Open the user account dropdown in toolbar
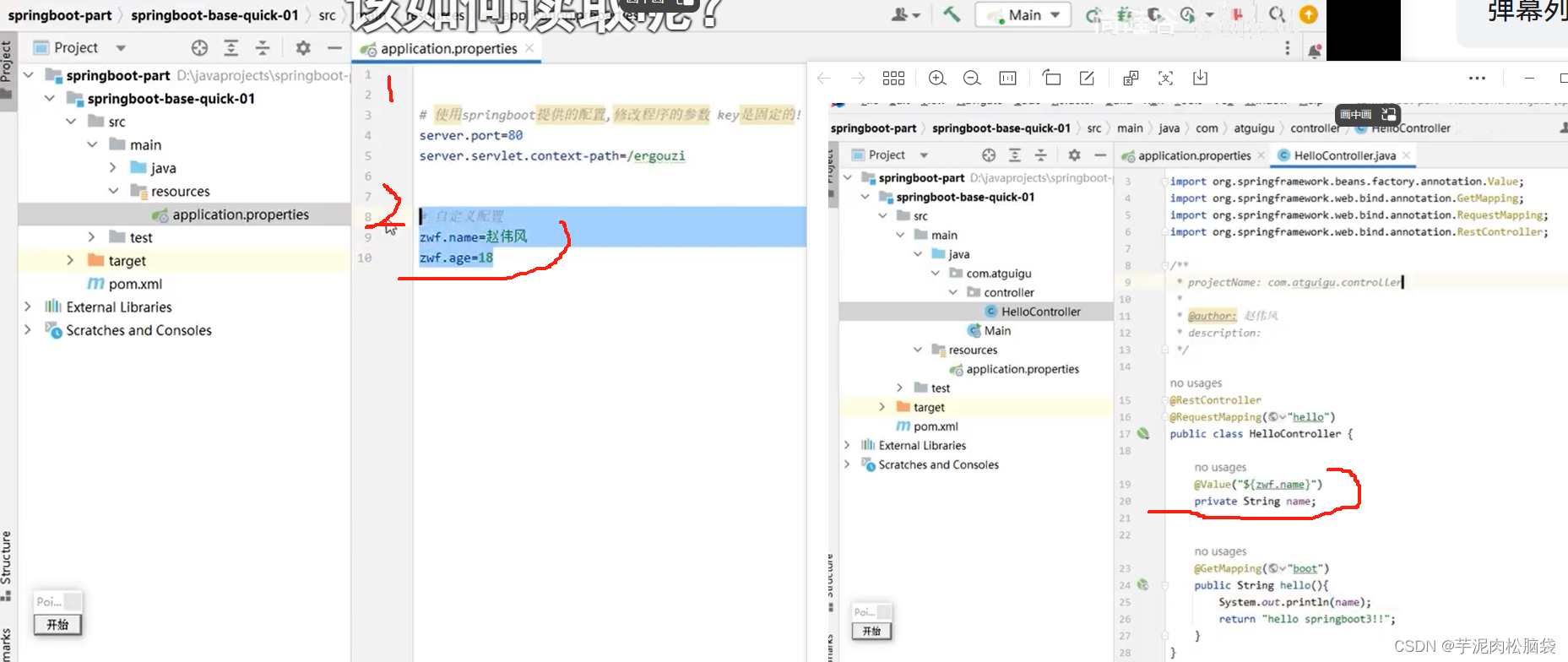 click(905, 14)
